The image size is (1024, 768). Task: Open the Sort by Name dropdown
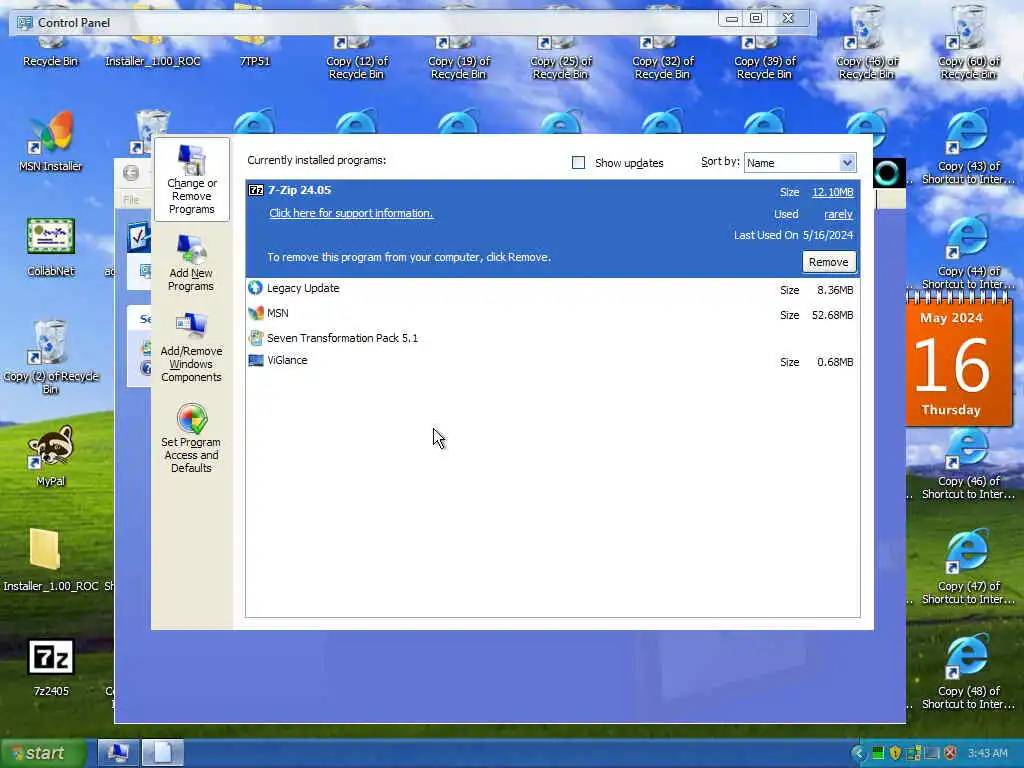(x=800, y=163)
